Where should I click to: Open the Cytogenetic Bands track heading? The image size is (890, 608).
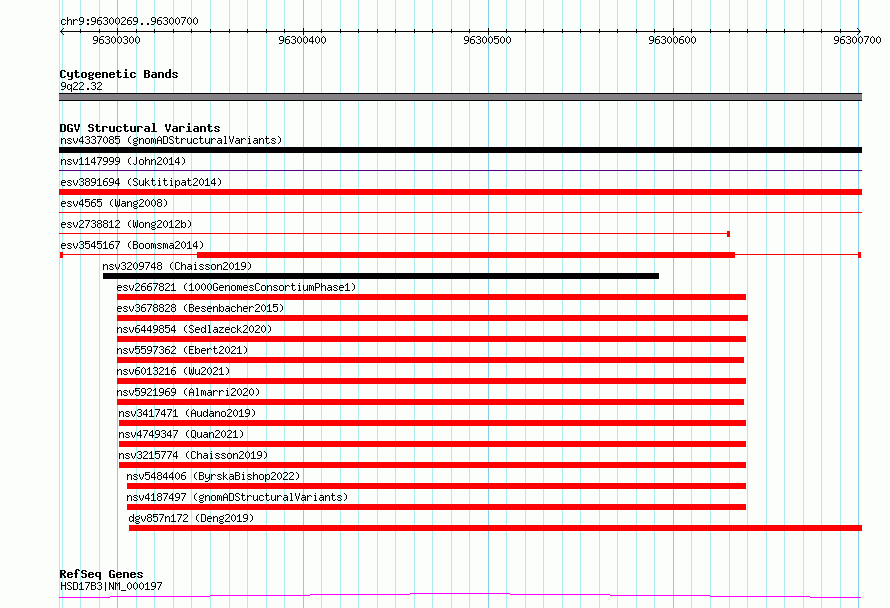click(x=119, y=74)
